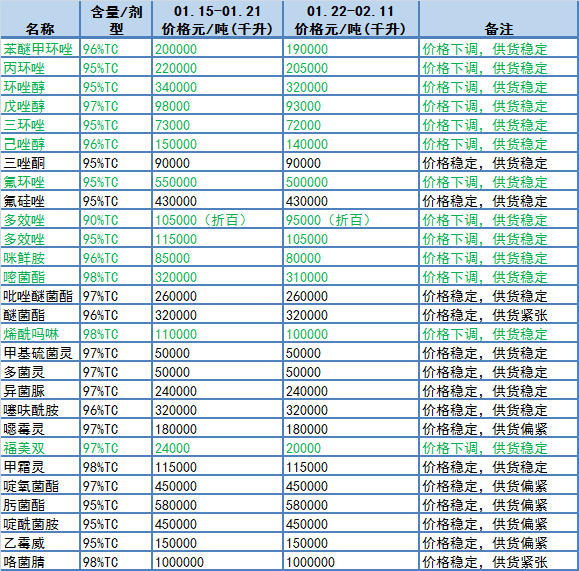Click the 福美双 24000 price cell
This screenshot has width=579, height=571.
(x=217, y=448)
